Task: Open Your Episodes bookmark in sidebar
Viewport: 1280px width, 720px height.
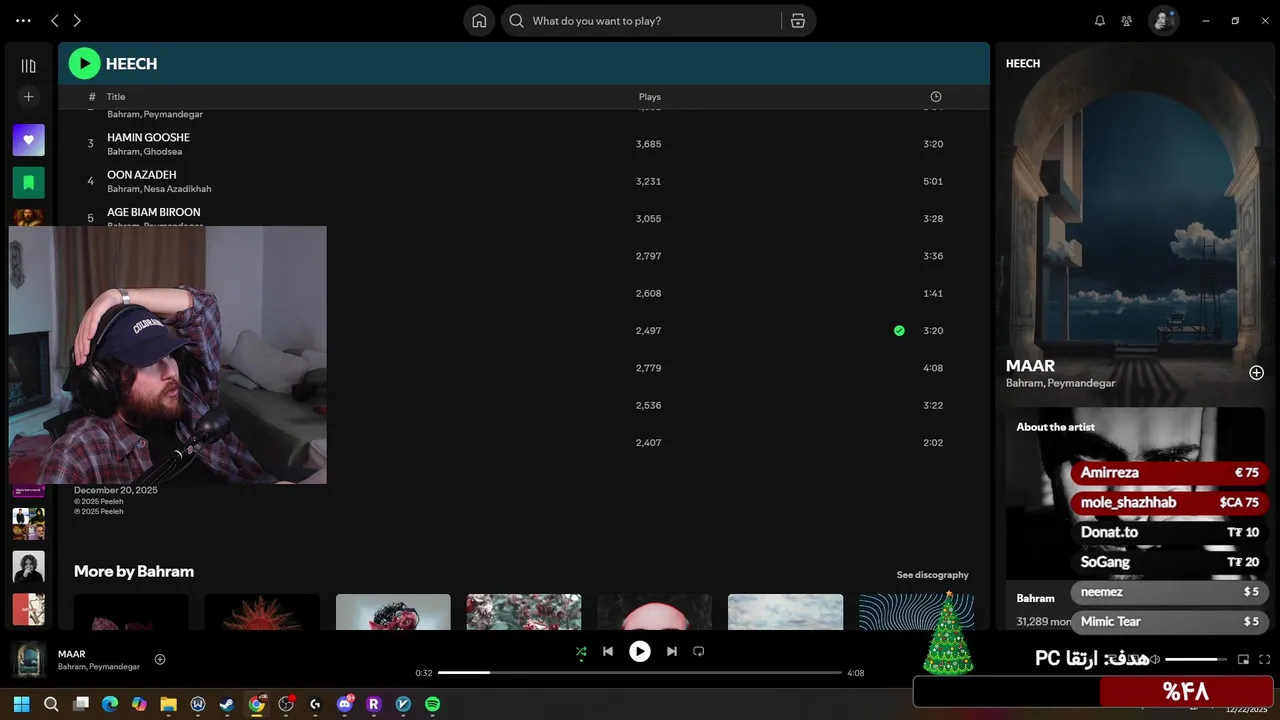Action: pyautogui.click(x=28, y=183)
